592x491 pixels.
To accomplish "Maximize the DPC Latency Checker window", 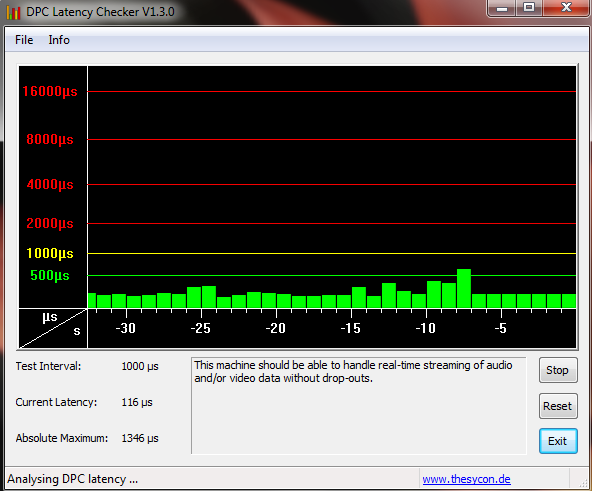I will 529,8.
